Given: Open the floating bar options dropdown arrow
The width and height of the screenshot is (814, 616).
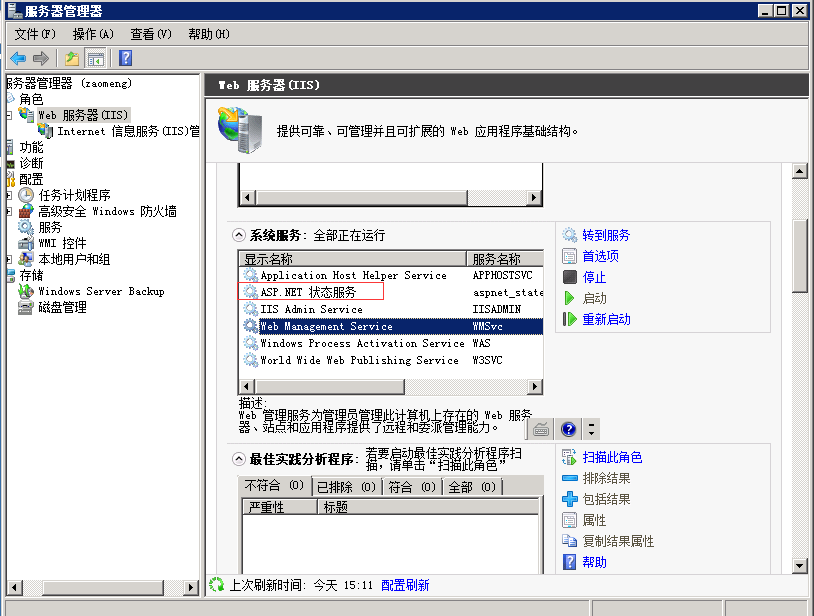Looking at the screenshot, I should point(591,430).
